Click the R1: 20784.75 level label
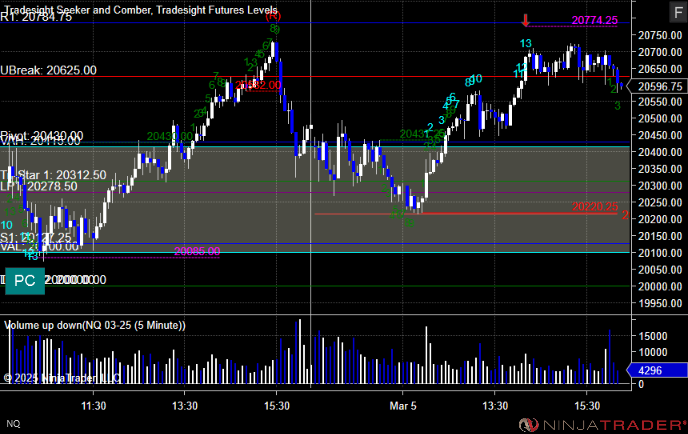Viewport: 688px width, 434px height. tap(36, 17)
